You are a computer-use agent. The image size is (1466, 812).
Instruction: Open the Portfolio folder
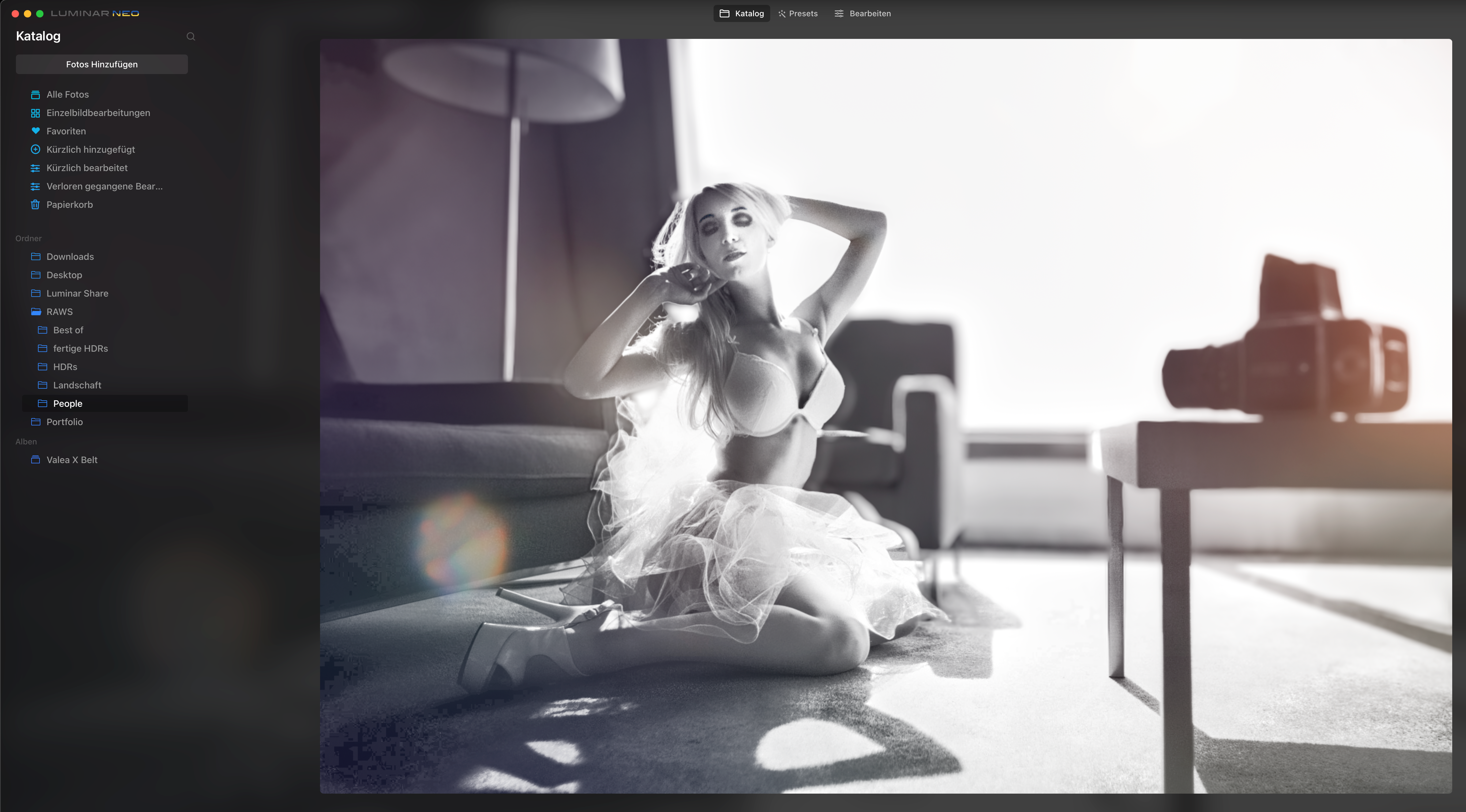point(65,422)
